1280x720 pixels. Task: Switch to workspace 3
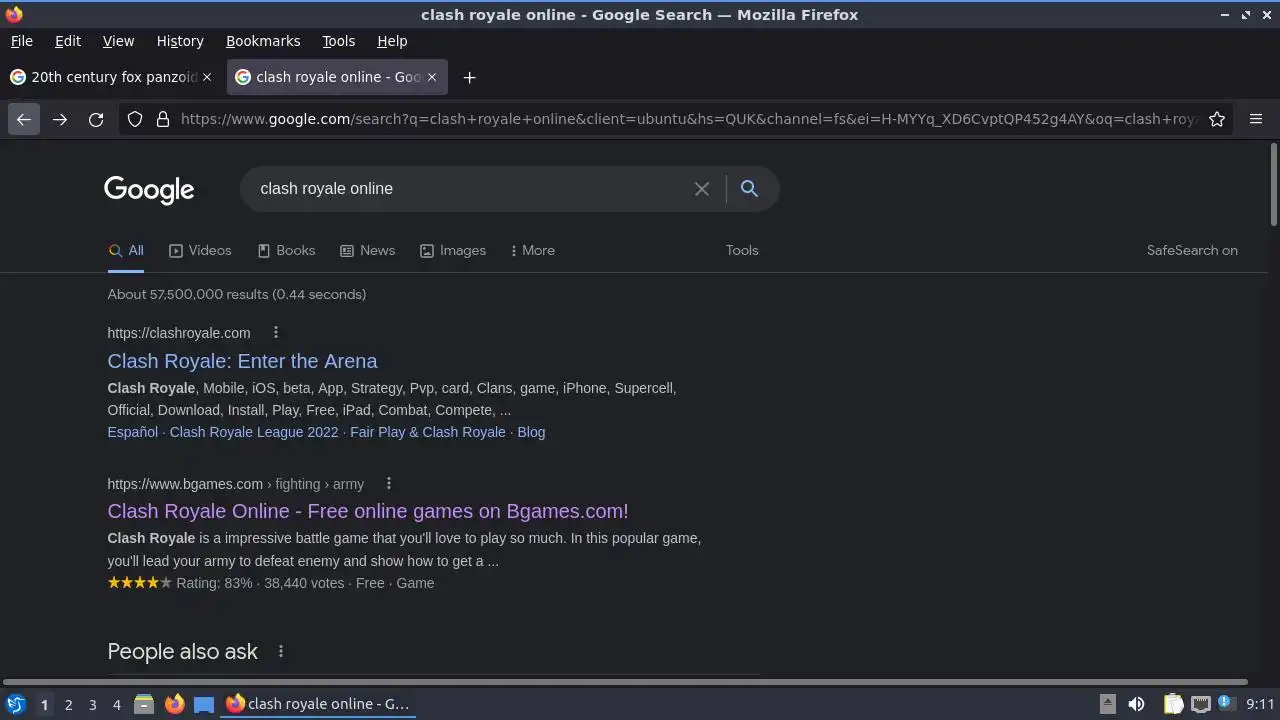click(x=92, y=704)
